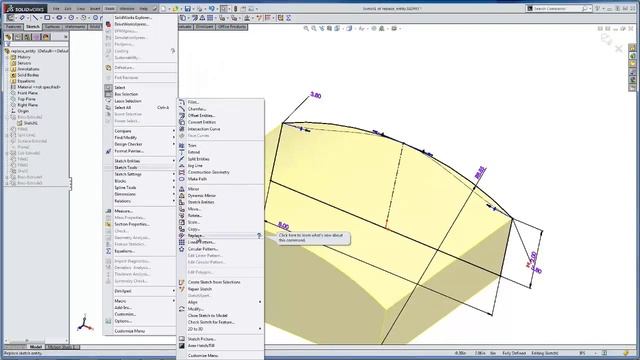Click the Rotate entities icon
Viewport: 640px width, 360px height.
click(x=182, y=216)
